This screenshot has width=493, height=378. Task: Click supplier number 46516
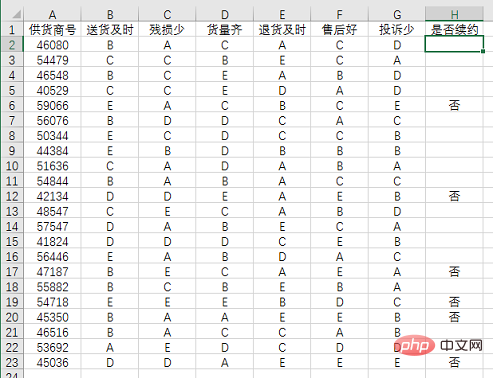(x=52, y=332)
